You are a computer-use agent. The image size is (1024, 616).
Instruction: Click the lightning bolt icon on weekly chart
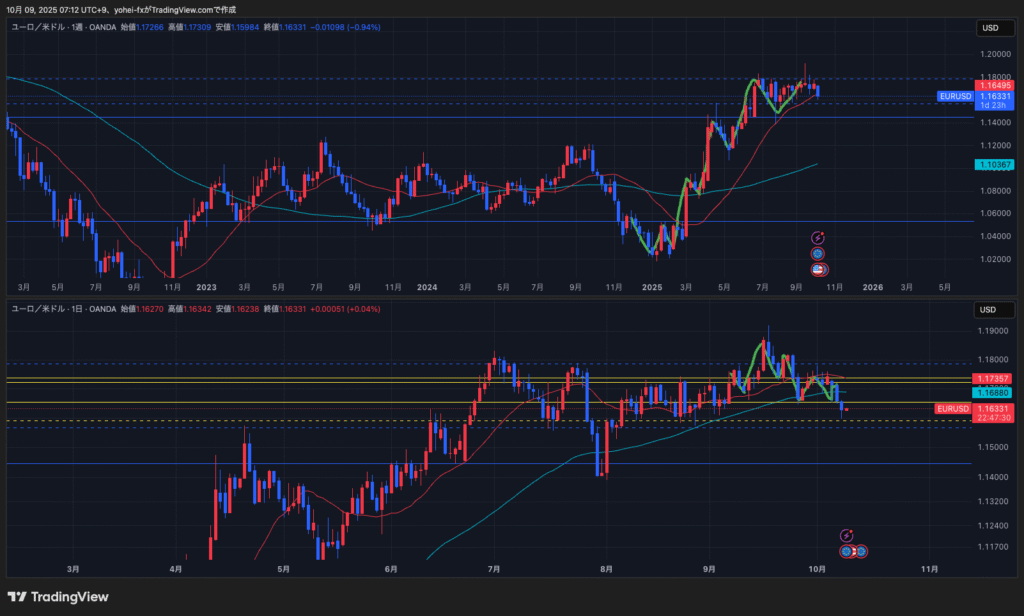[818, 237]
